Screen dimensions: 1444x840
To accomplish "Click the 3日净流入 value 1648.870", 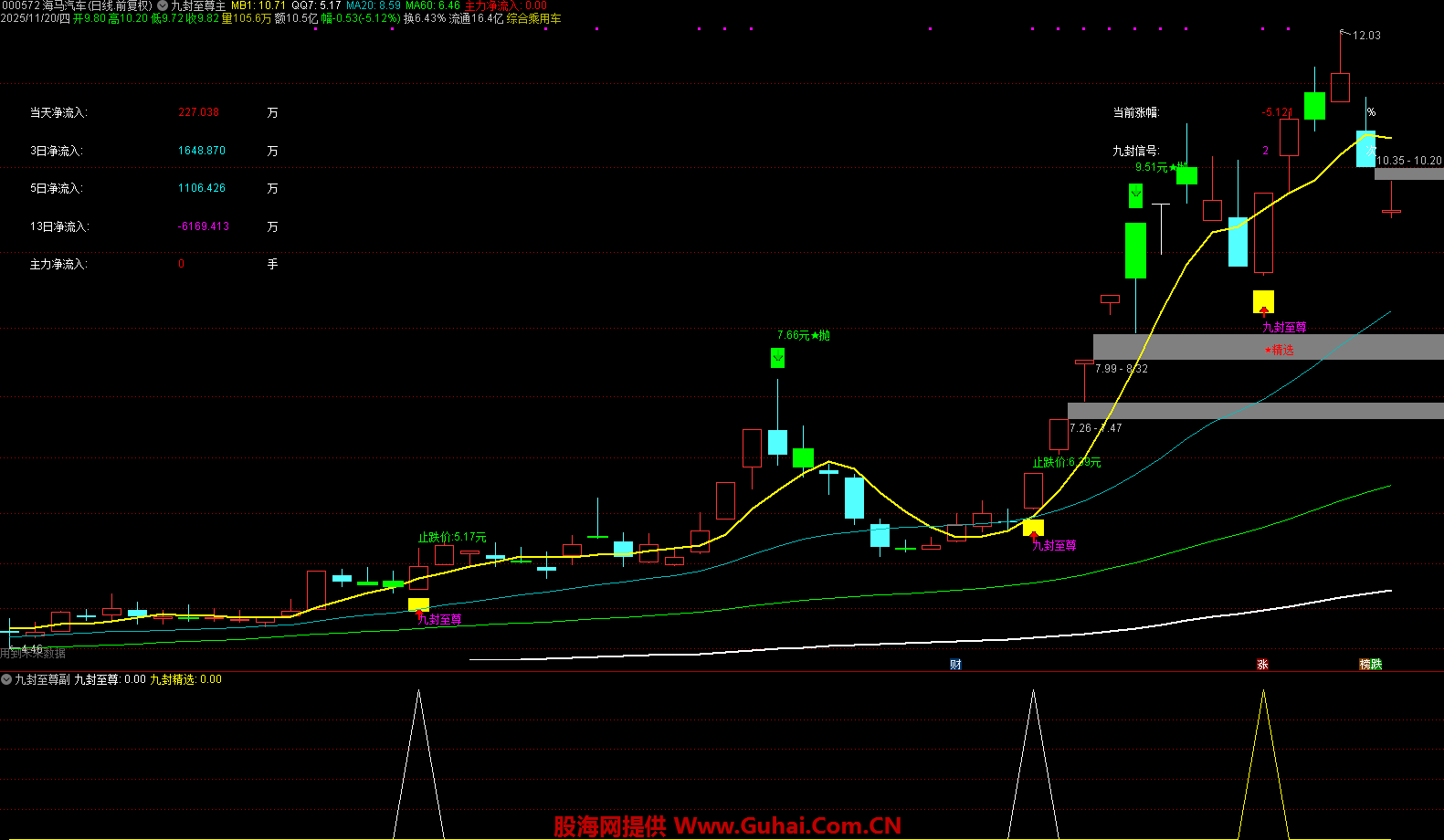I will pos(202,151).
